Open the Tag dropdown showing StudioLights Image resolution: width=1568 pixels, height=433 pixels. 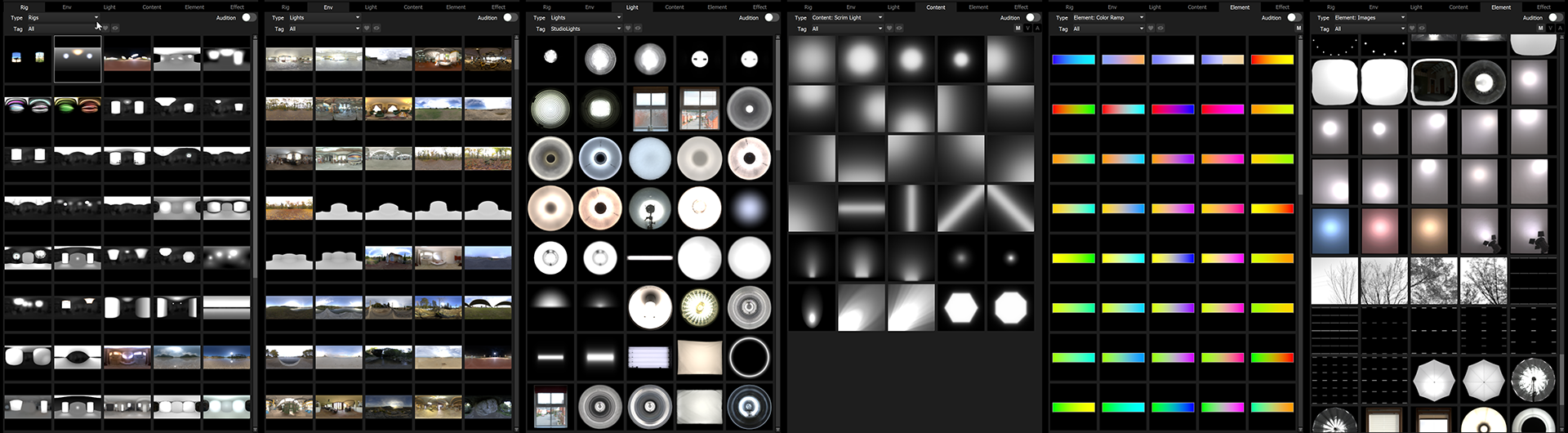[x=586, y=29]
